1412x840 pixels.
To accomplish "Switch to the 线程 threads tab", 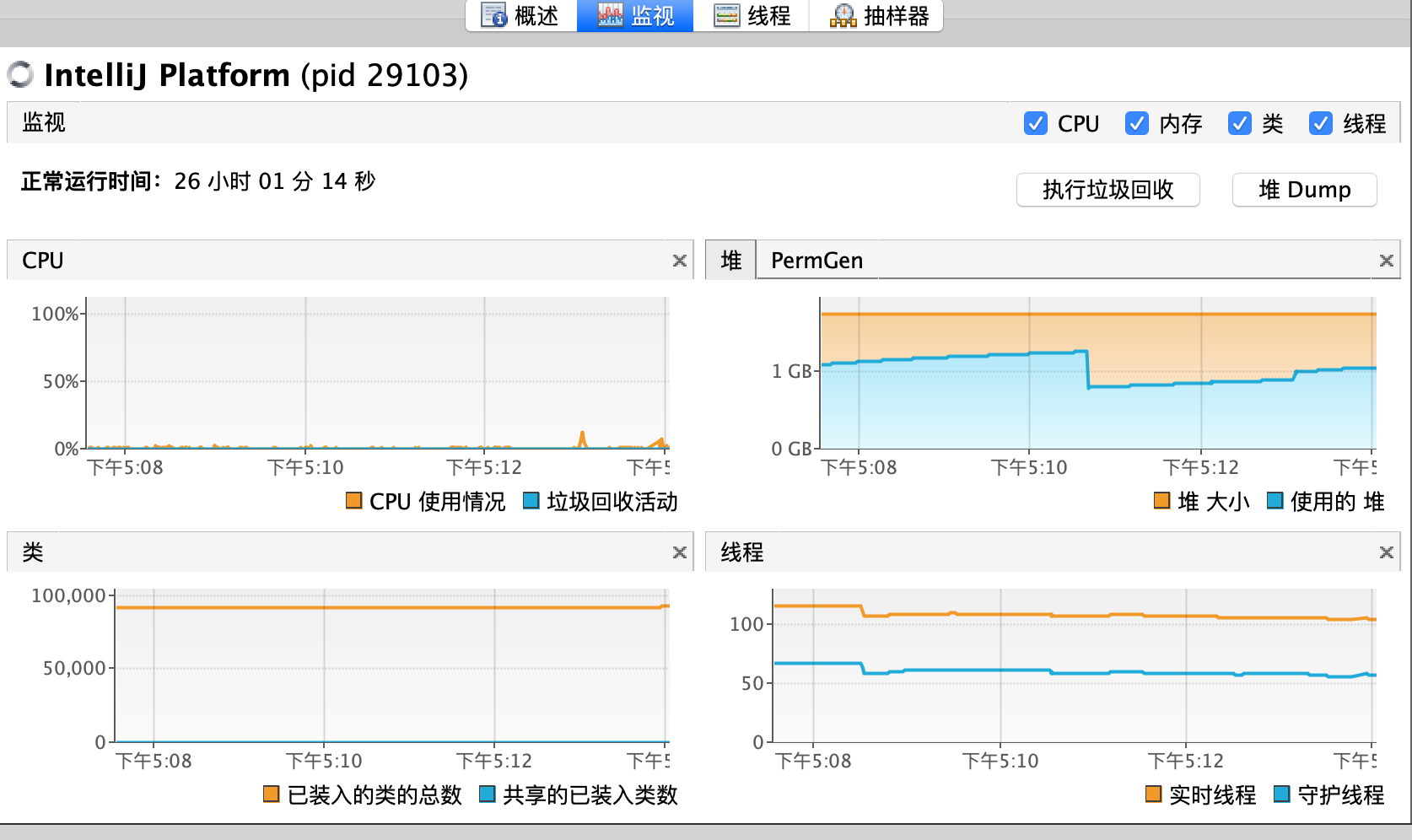I will click(x=752, y=16).
